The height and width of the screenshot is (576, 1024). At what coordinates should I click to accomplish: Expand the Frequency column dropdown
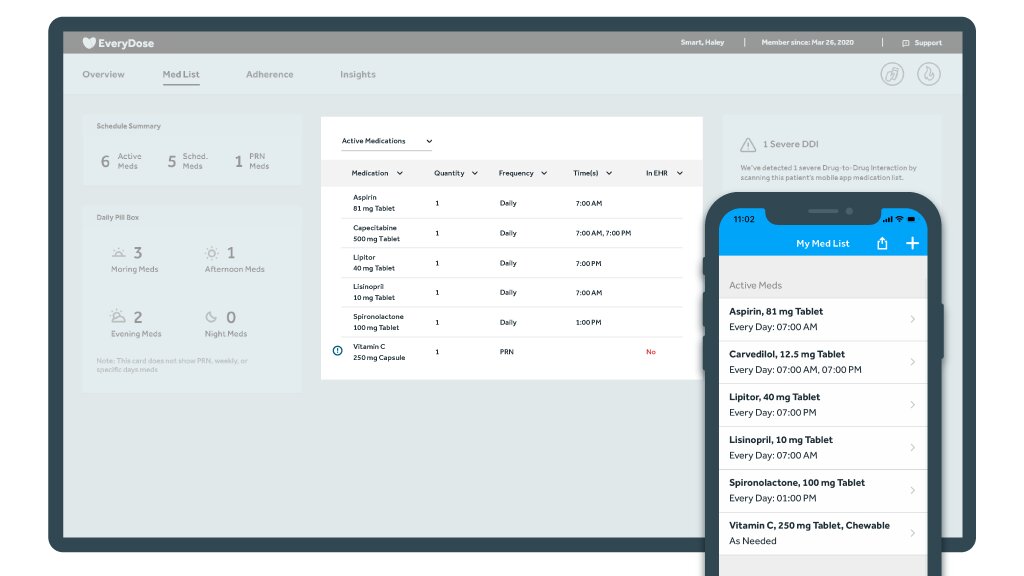(x=544, y=173)
